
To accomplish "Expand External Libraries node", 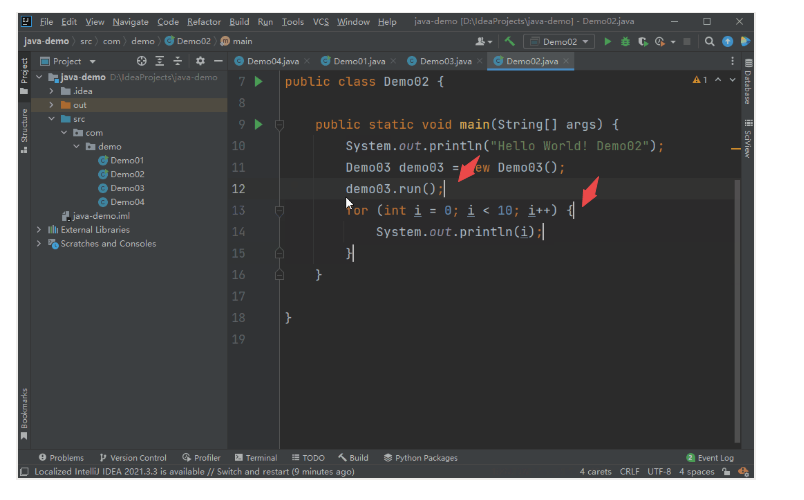I will 39,229.
